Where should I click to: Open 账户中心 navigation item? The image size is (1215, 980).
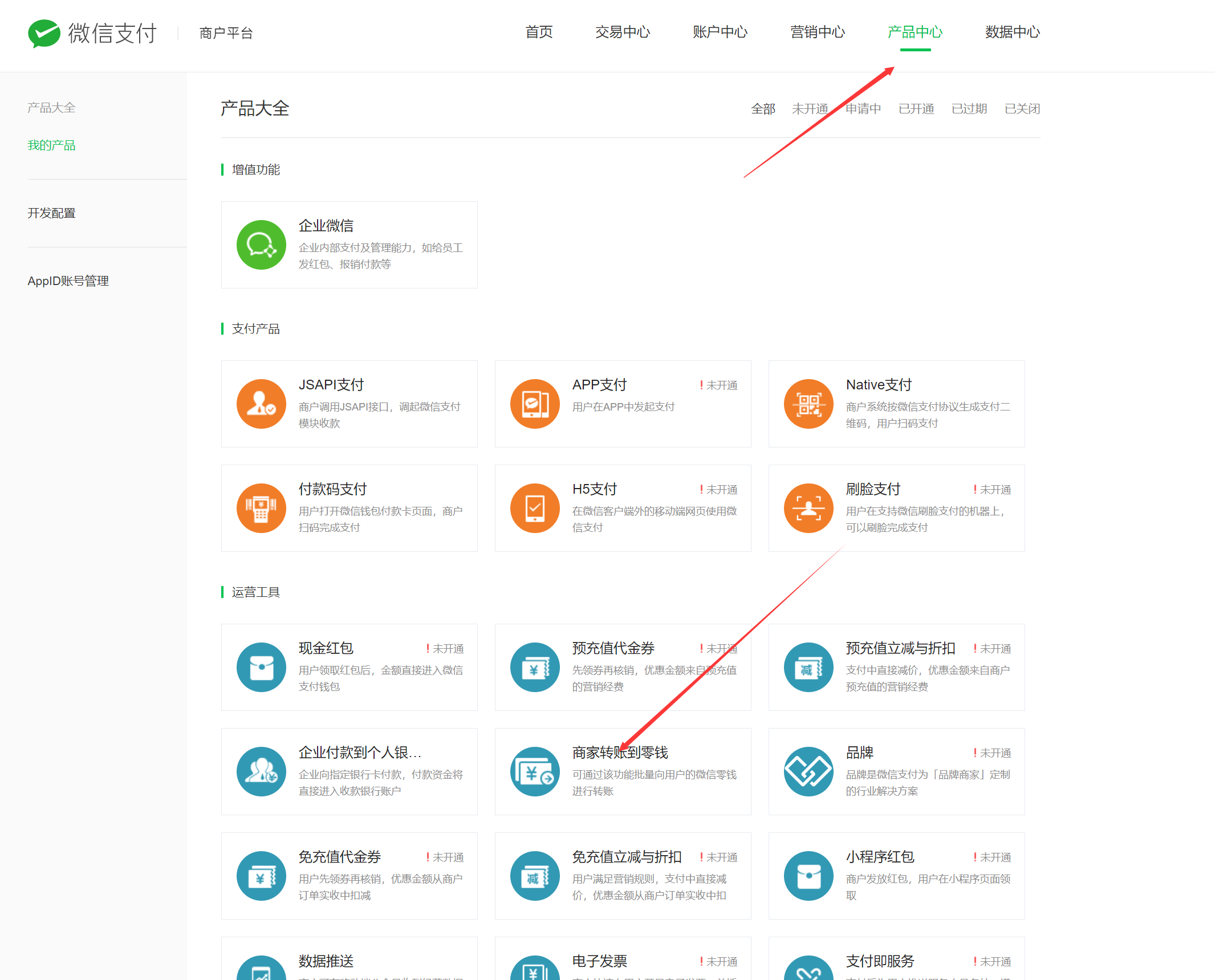point(720,32)
